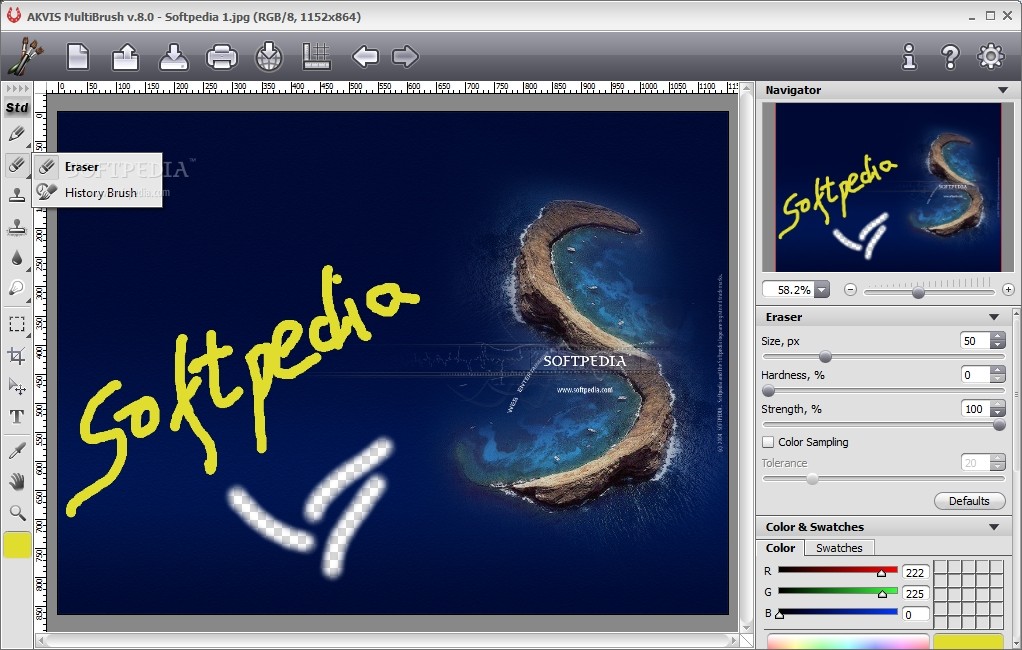Redo with the right arrow icon
This screenshot has width=1022, height=650.
pyautogui.click(x=405, y=56)
